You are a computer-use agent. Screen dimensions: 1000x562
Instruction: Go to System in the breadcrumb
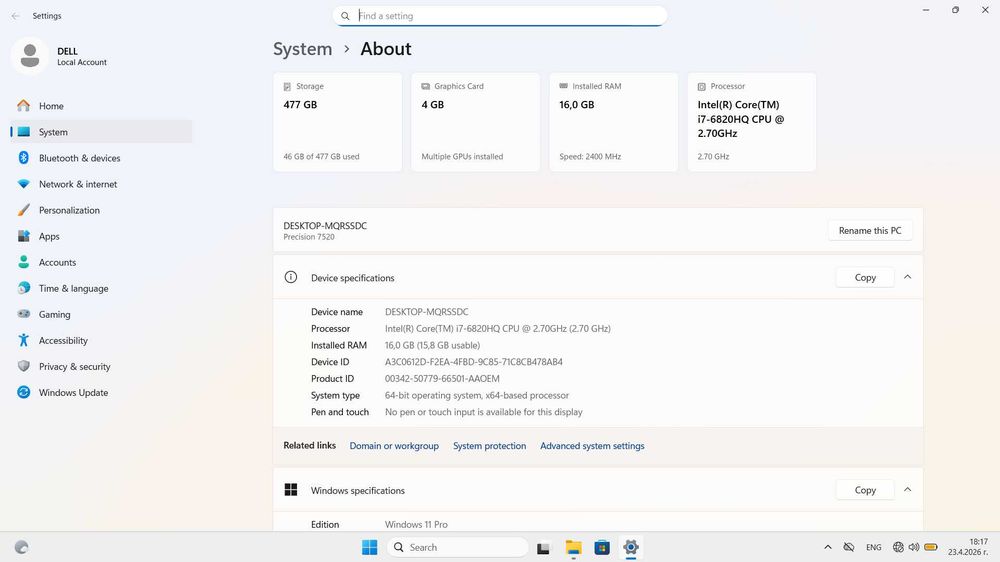pyautogui.click(x=302, y=49)
